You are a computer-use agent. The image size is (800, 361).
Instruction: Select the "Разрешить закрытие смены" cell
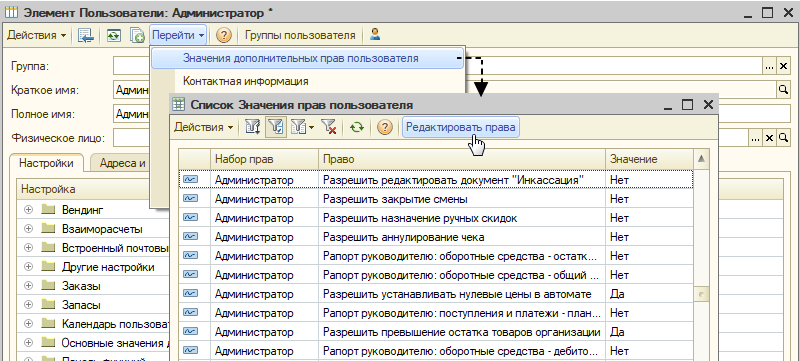pos(462,199)
